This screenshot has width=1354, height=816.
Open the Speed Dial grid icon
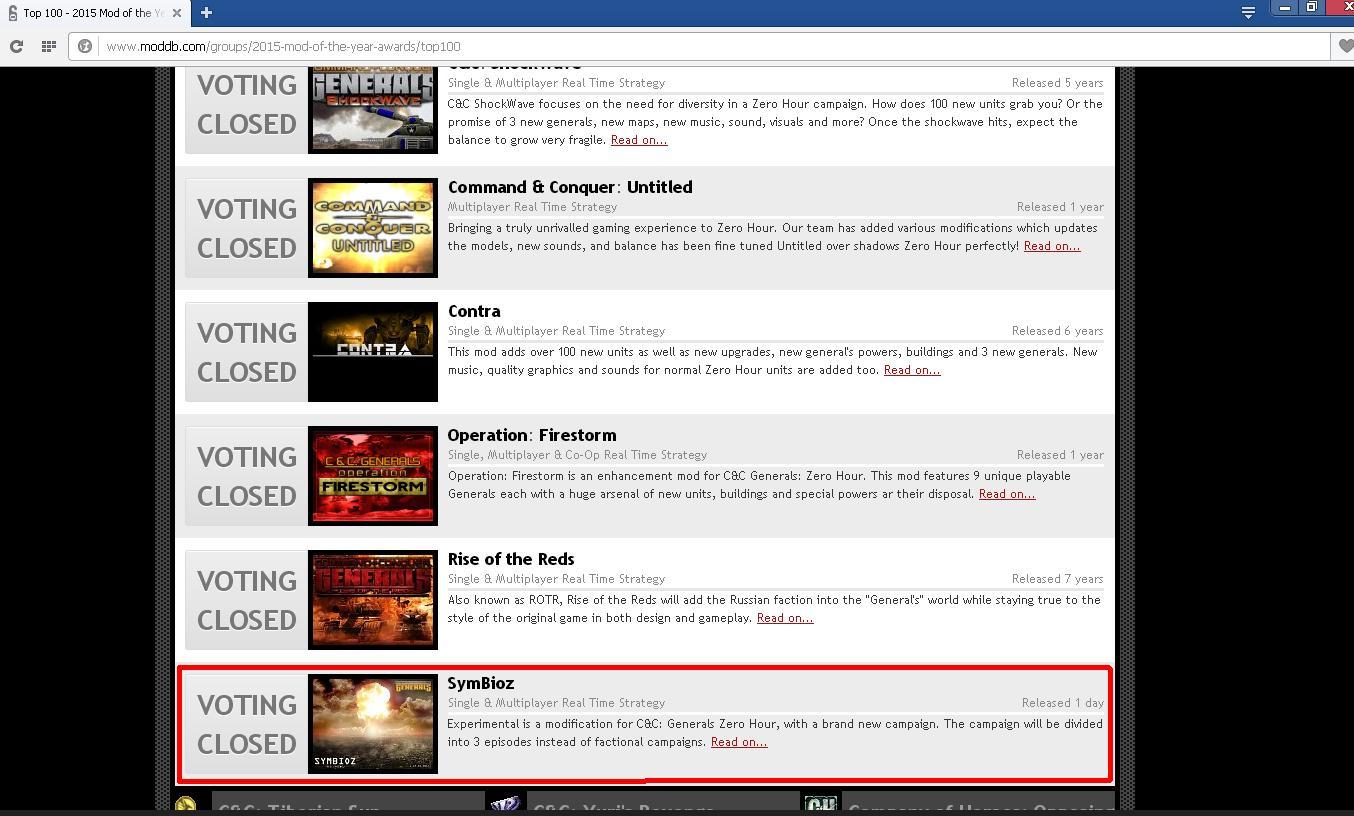(x=48, y=46)
